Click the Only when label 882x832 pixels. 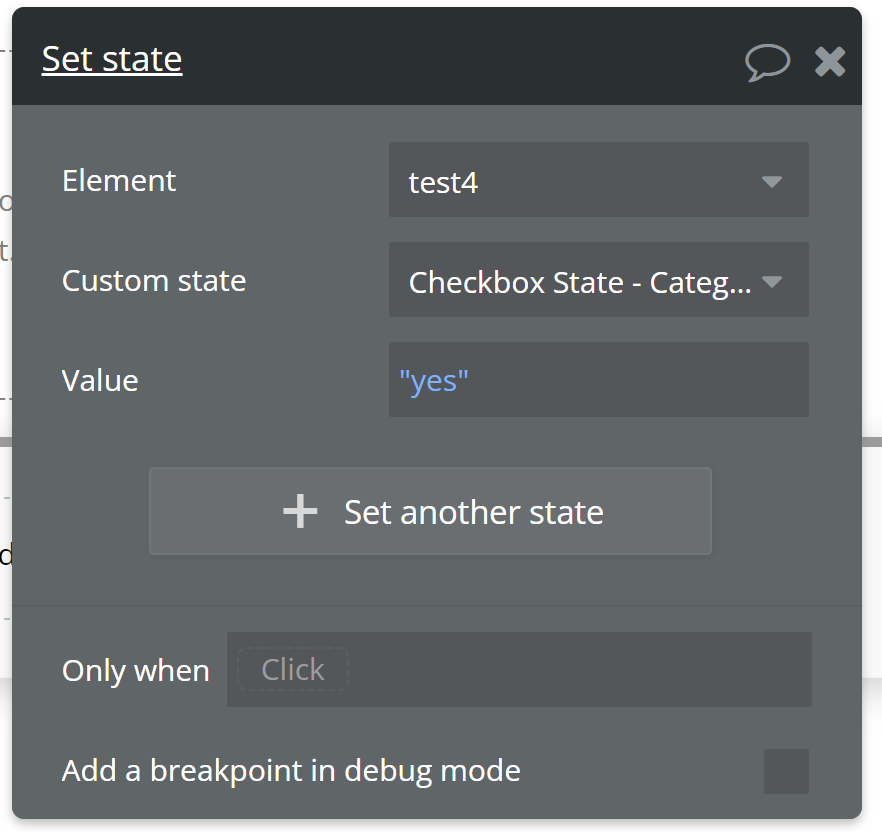coord(136,670)
